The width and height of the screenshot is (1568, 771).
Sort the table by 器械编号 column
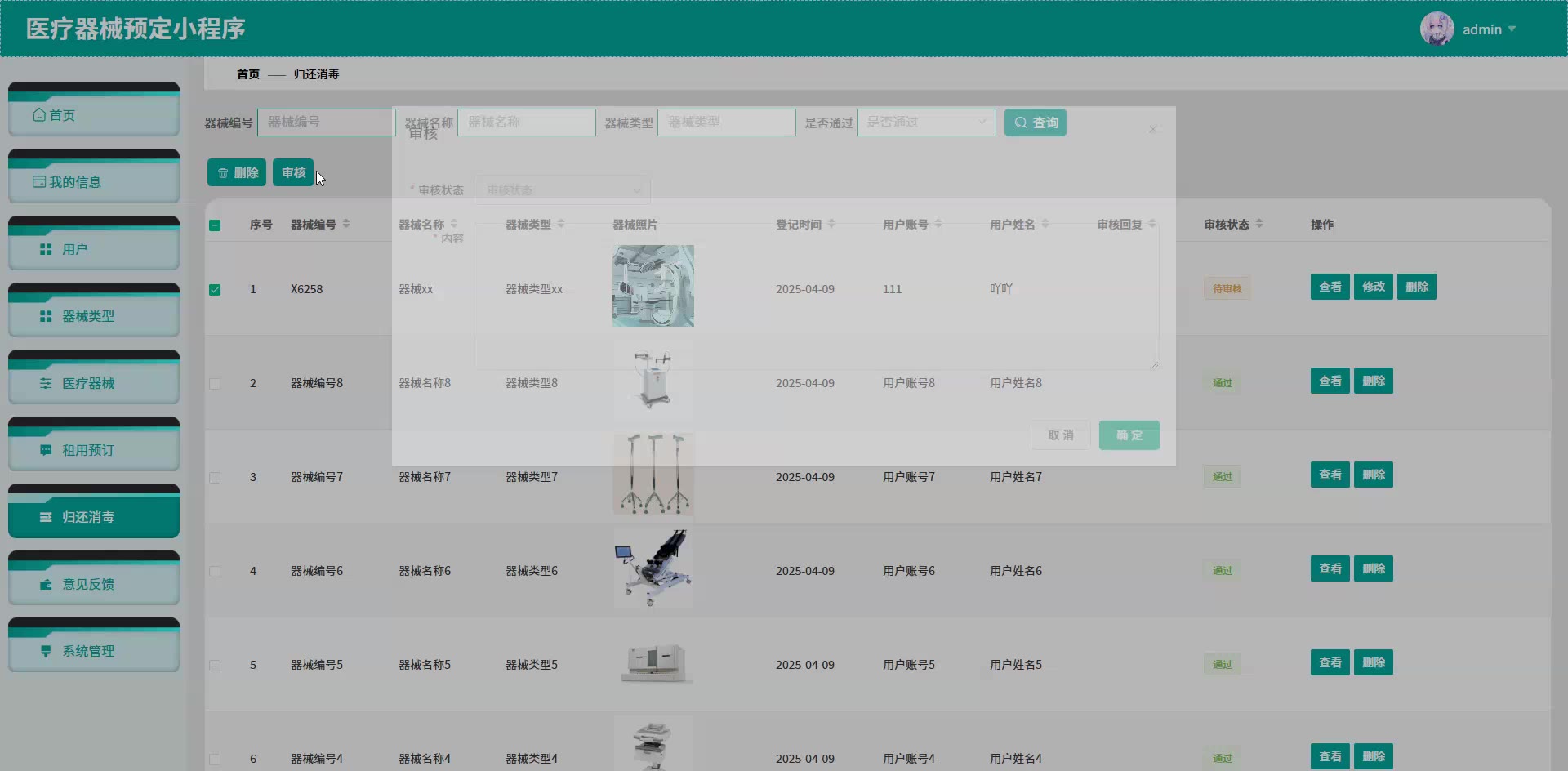[346, 224]
